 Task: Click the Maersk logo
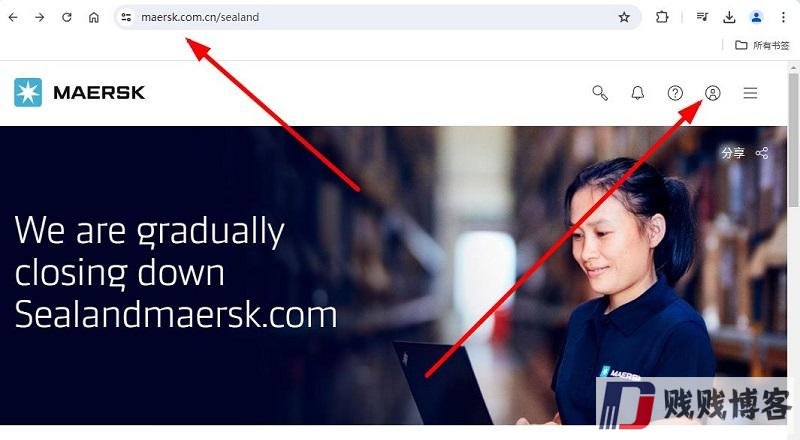click(80, 92)
